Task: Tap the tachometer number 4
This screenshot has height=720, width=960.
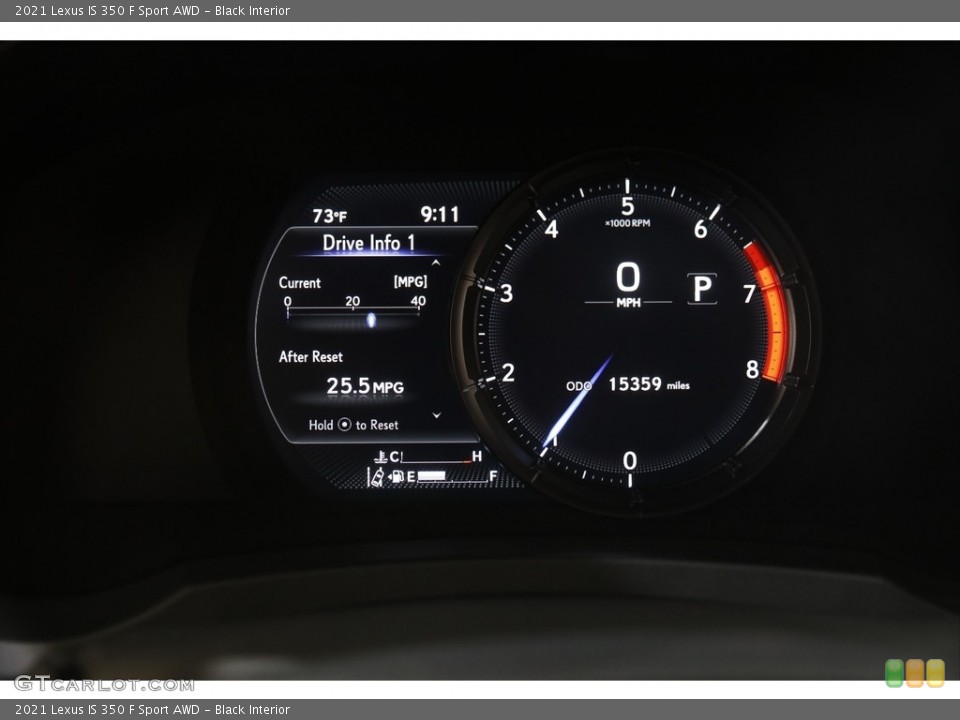Action: click(x=552, y=230)
